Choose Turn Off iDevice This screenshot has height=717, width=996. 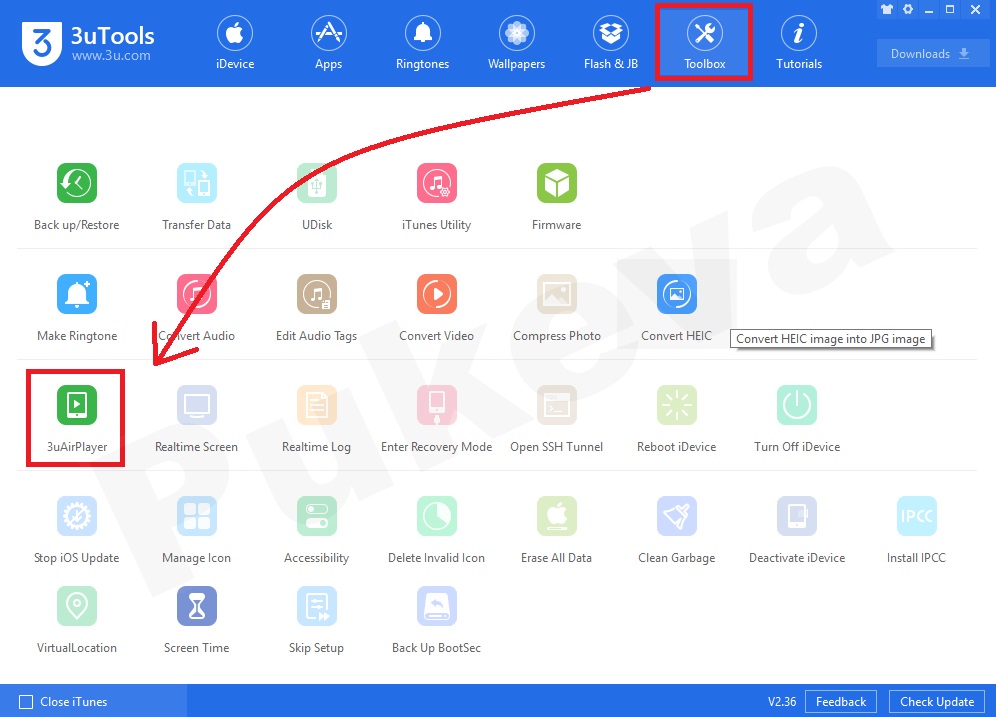pyautogui.click(x=797, y=419)
